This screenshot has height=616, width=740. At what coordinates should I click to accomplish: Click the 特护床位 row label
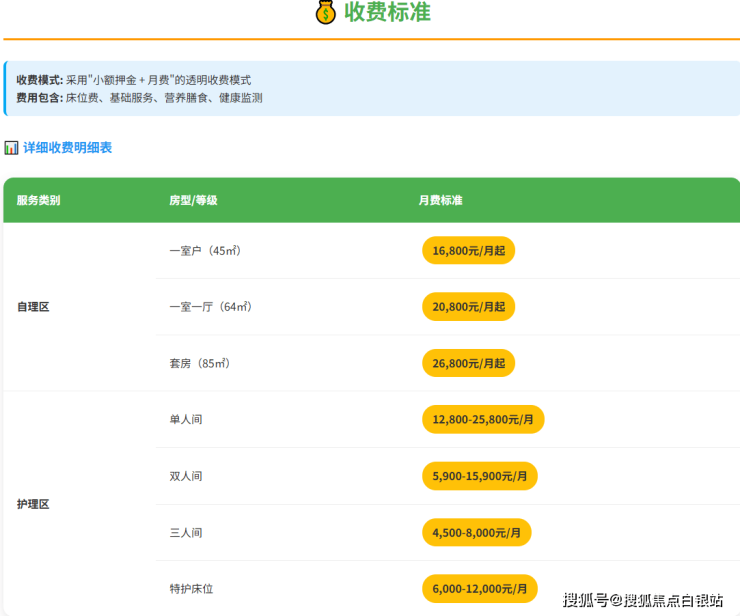tap(192, 589)
